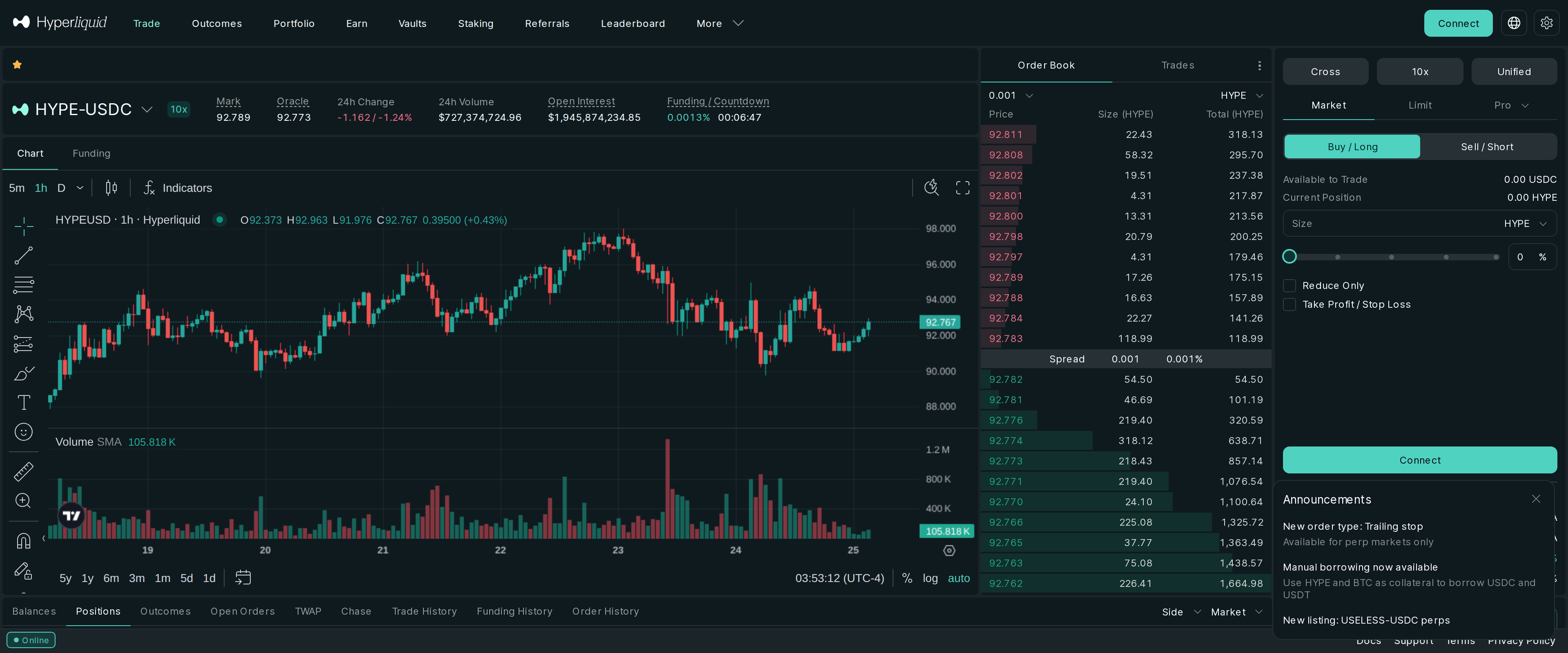Open language globe settings

coord(1514,23)
